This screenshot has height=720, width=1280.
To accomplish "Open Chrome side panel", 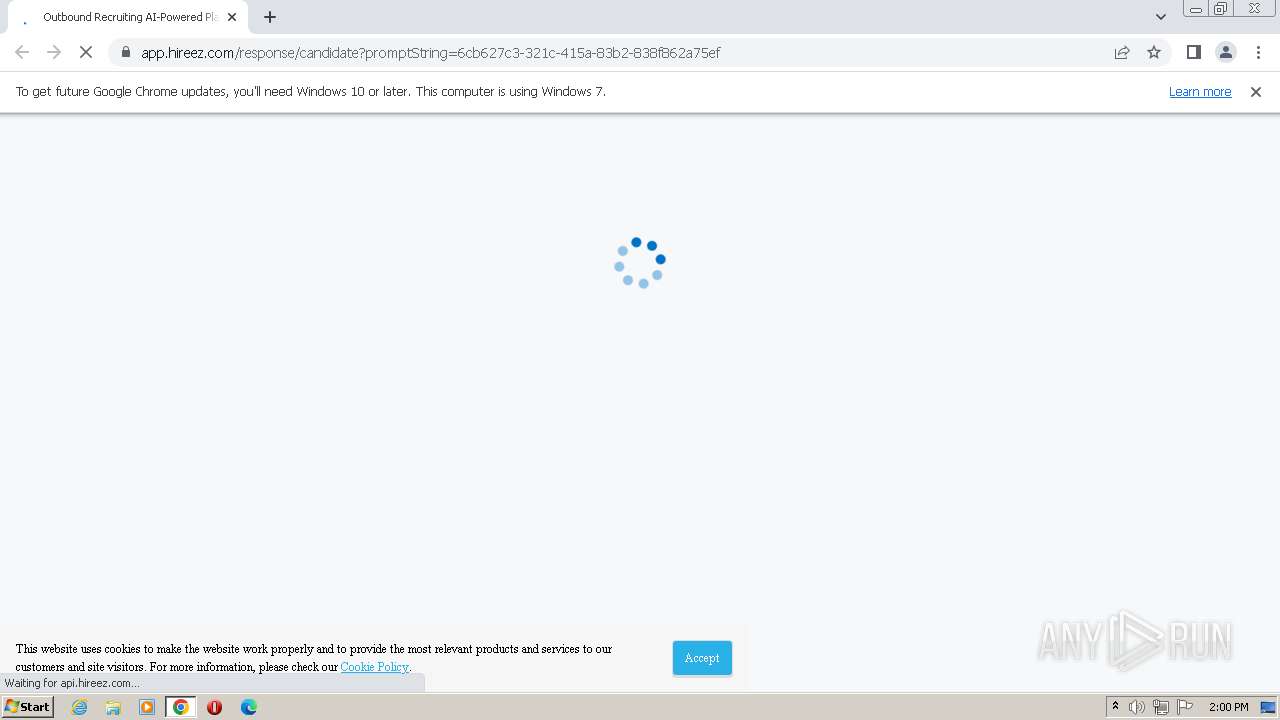I will pos(1193,52).
